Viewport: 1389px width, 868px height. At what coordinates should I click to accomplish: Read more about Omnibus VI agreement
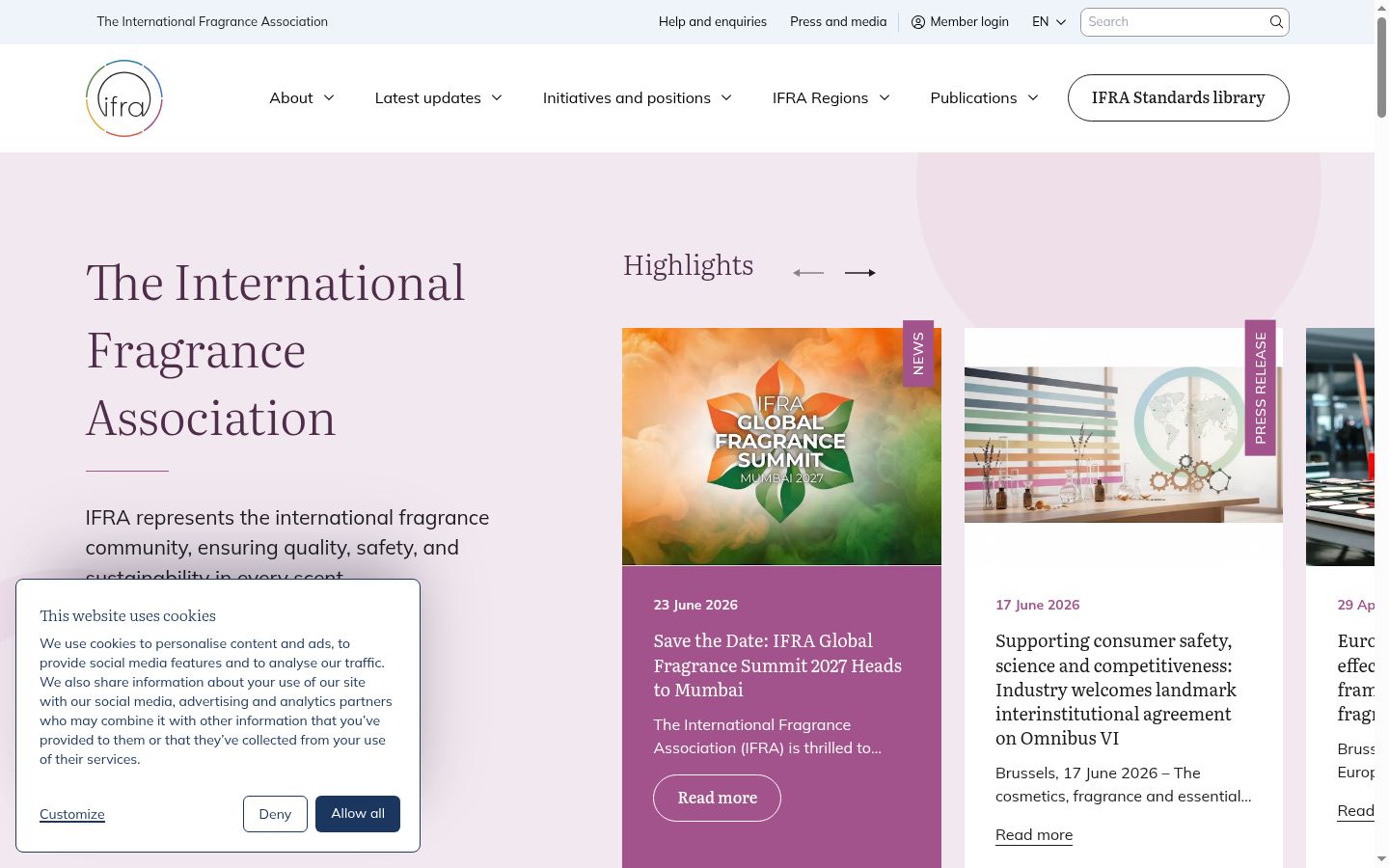pos(1034,835)
